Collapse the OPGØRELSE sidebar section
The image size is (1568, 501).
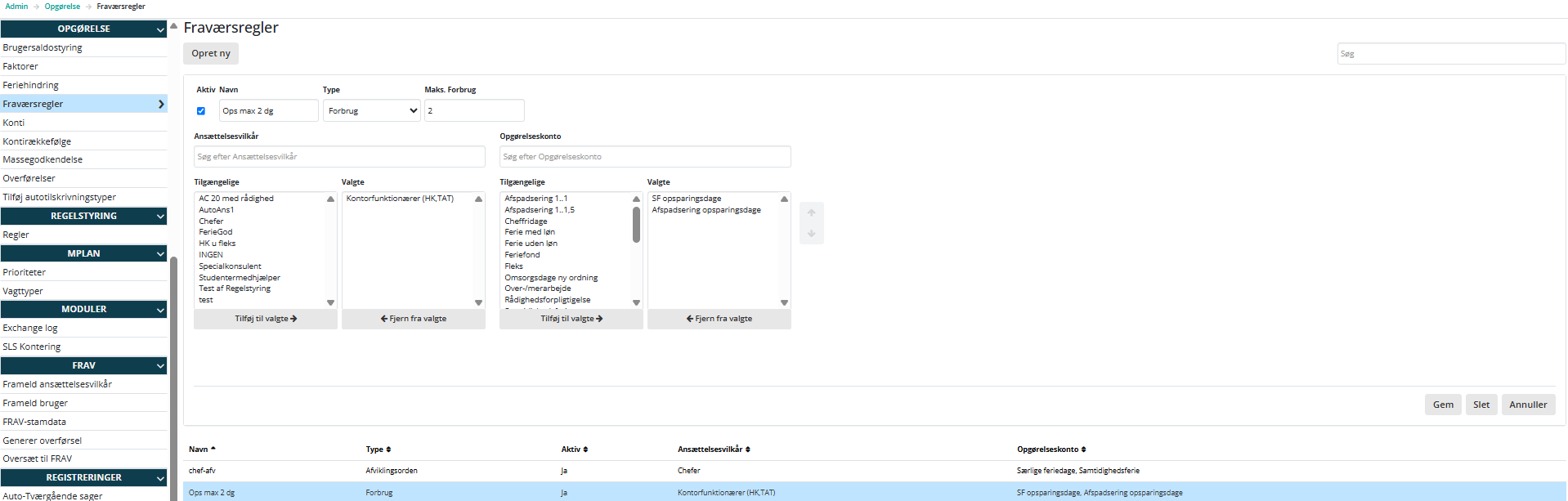point(160,29)
